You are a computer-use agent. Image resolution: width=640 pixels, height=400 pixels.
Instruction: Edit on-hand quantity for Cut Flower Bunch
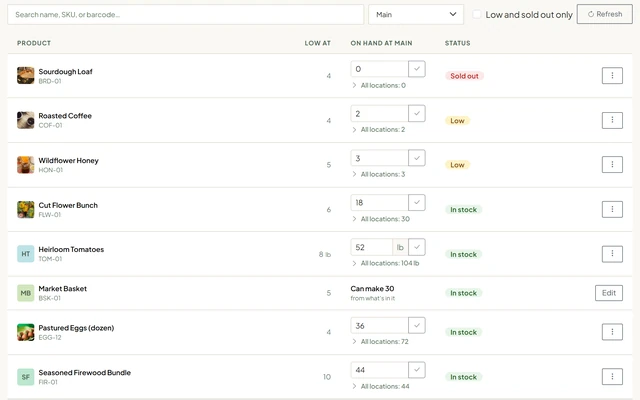(379, 202)
